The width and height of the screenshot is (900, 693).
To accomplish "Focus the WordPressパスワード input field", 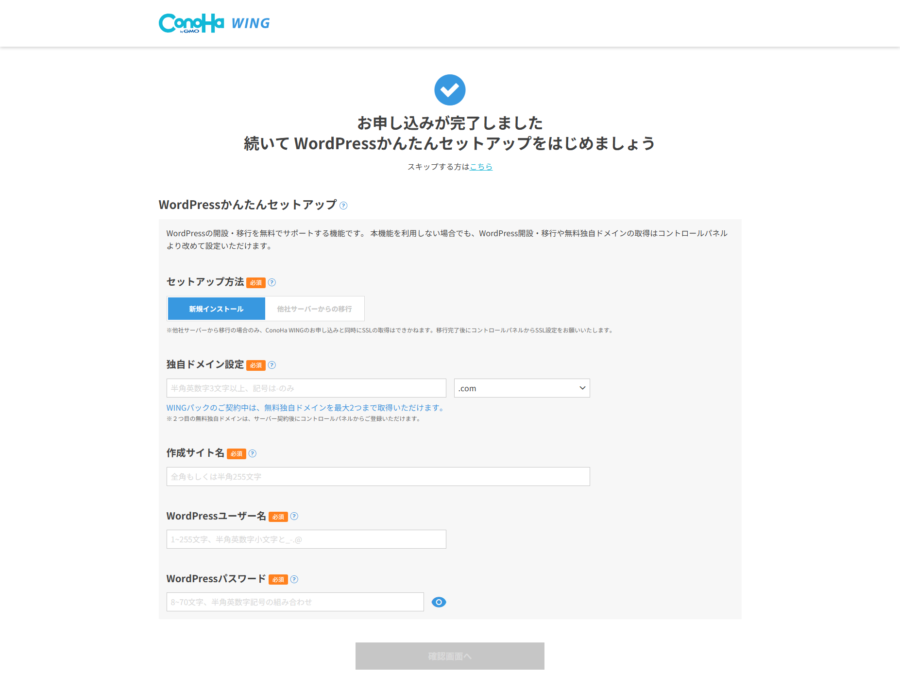I will click(295, 602).
